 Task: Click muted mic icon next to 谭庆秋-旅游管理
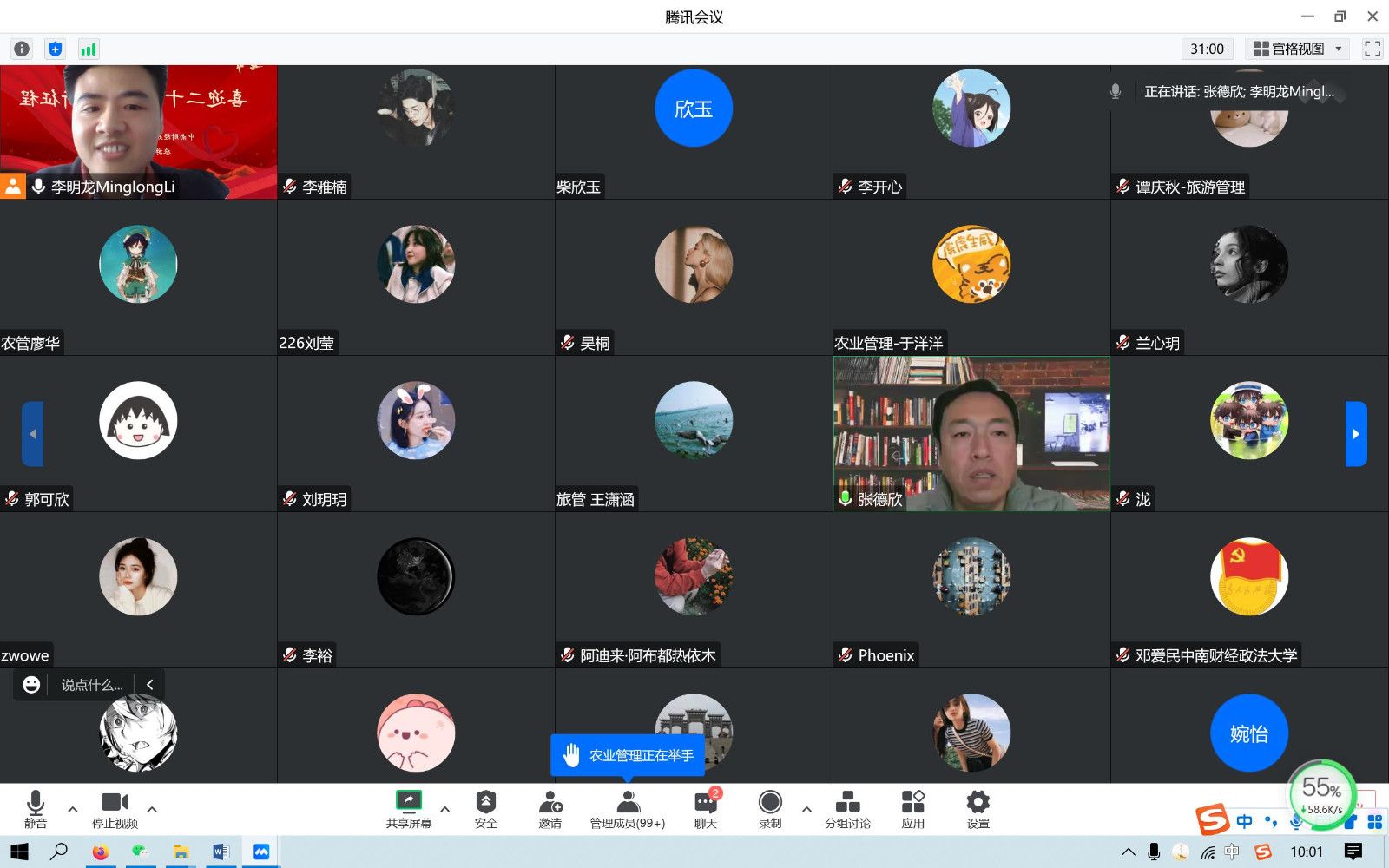[x=1123, y=187]
